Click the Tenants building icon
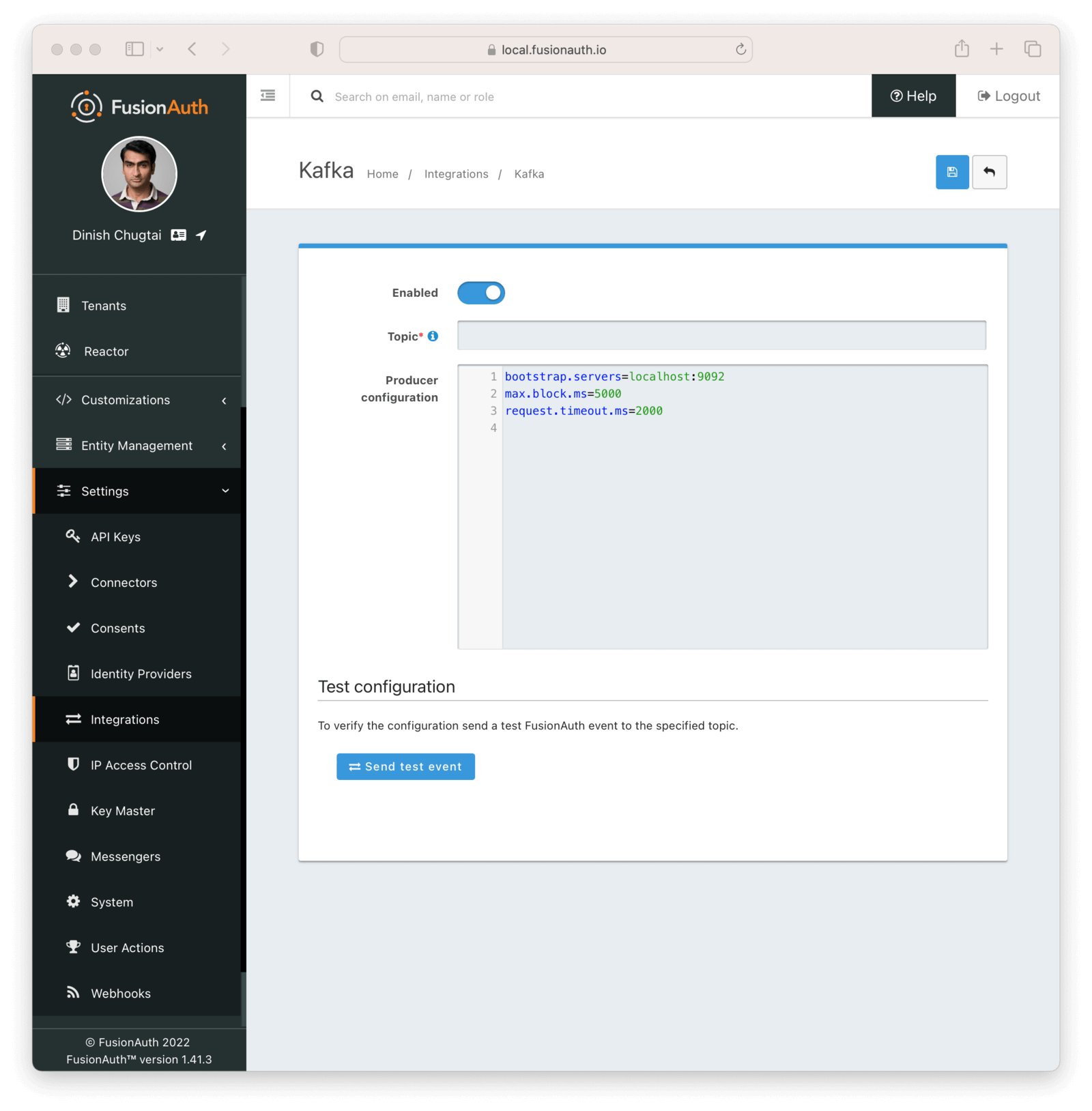The image size is (1092, 1111). [x=63, y=305]
